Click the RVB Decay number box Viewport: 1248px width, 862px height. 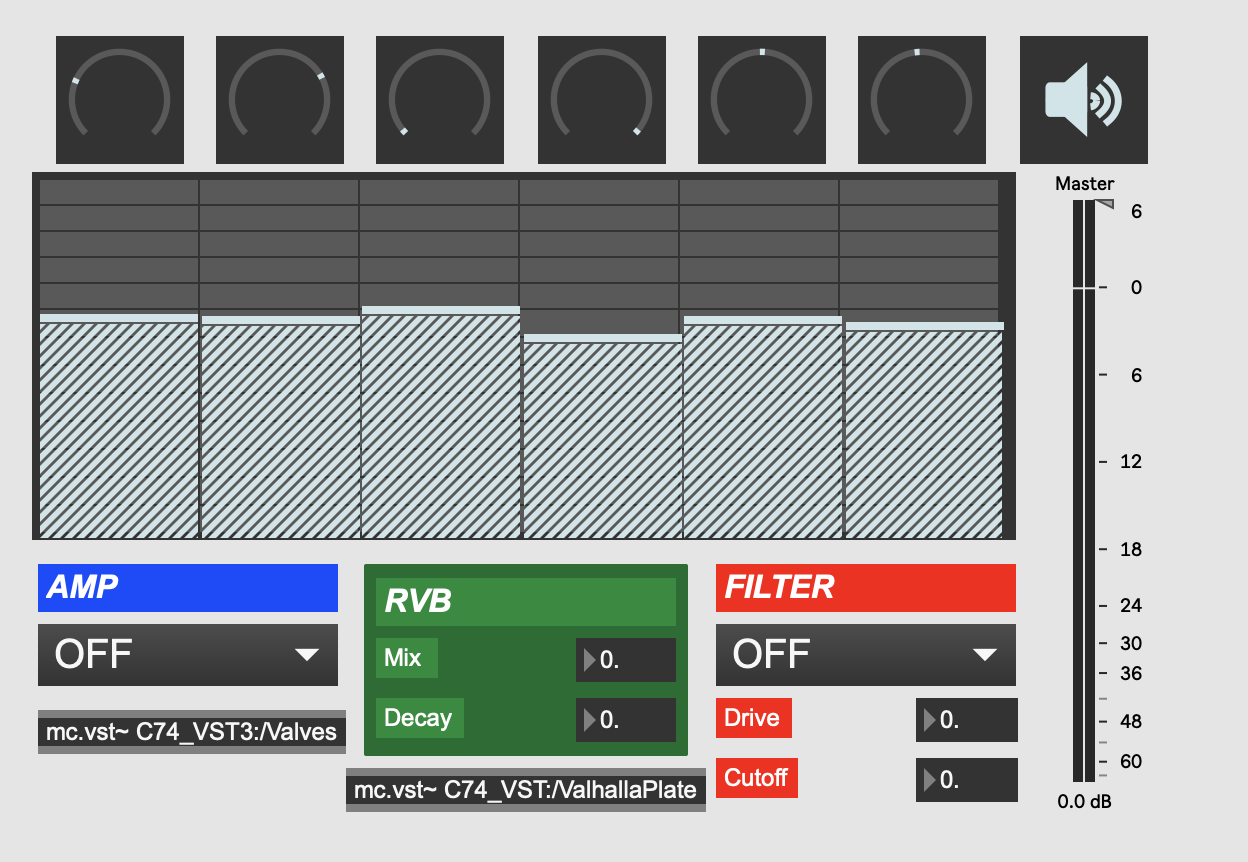click(x=626, y=720)
